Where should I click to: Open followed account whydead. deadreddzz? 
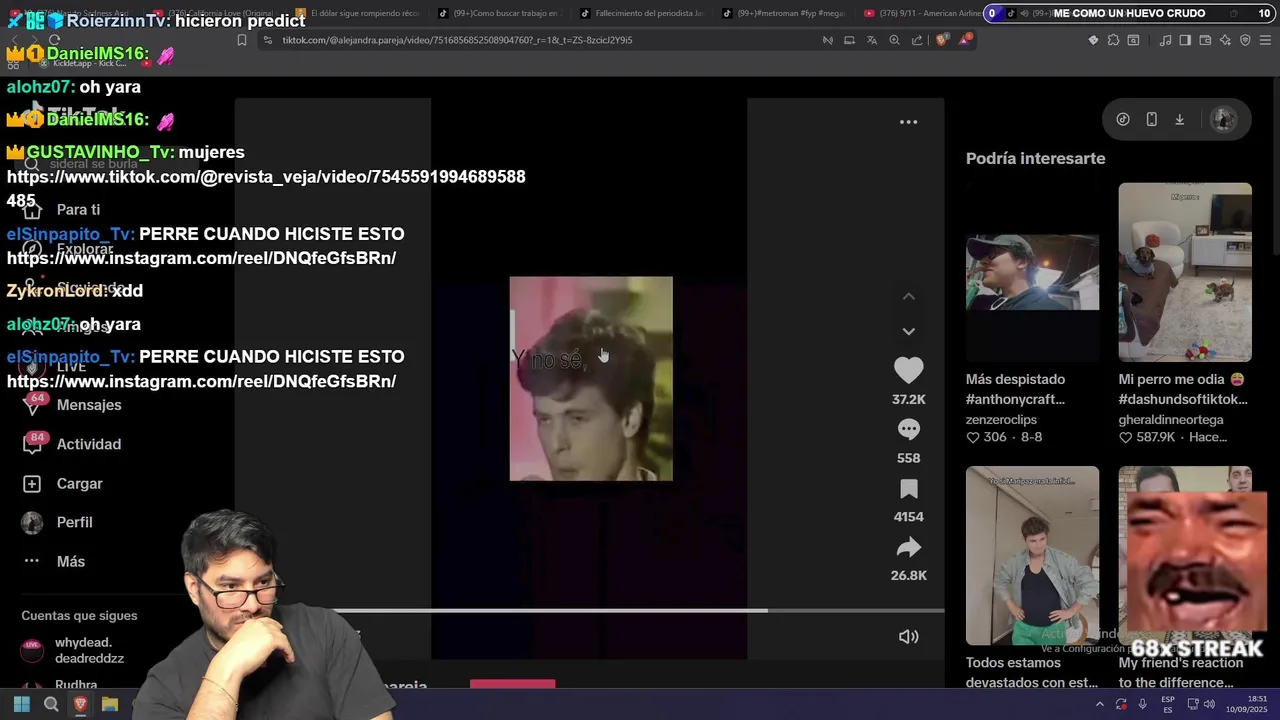(90, 650)
